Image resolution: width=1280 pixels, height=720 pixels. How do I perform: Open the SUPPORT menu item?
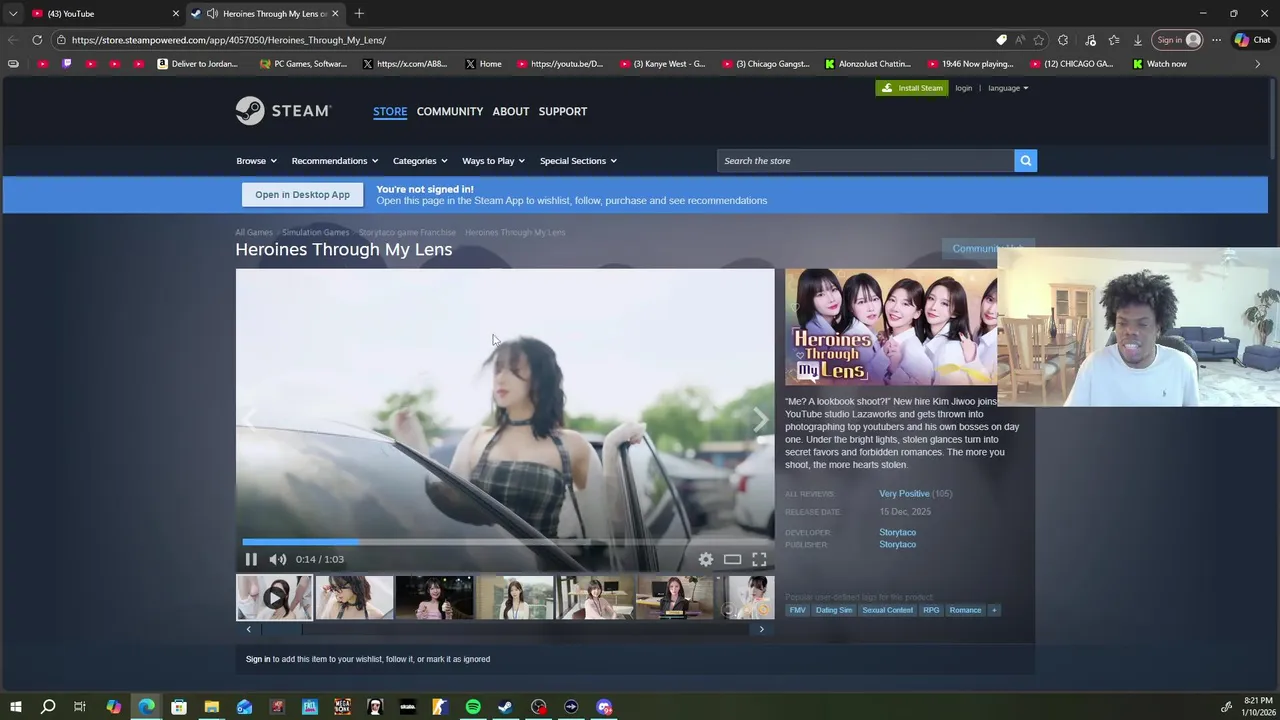(x=563, y=111)
